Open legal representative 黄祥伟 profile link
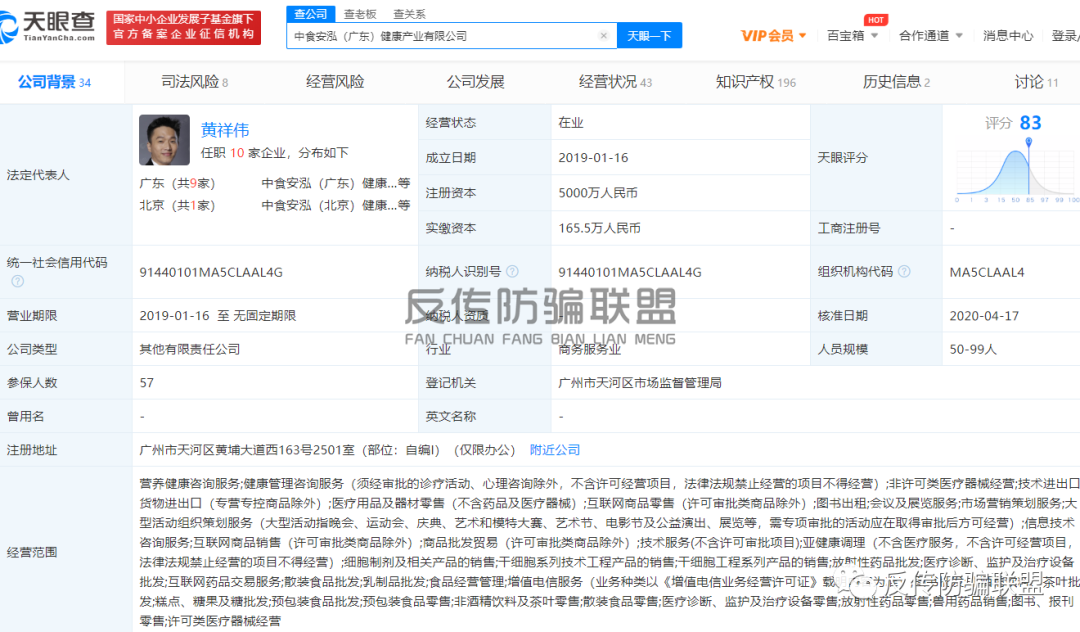The width and height of the screenshot is (1080, 632). coord(225,129)
